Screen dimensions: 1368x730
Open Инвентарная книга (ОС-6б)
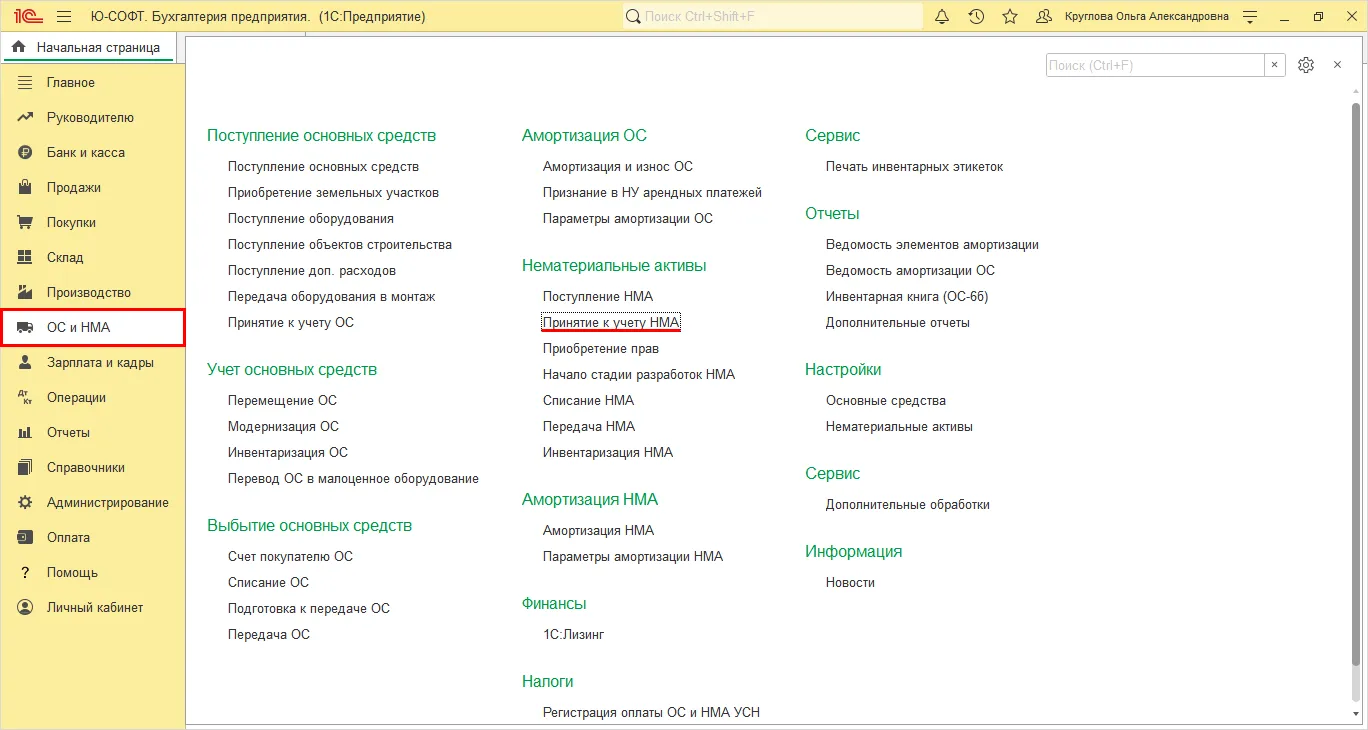click(907, 297)
